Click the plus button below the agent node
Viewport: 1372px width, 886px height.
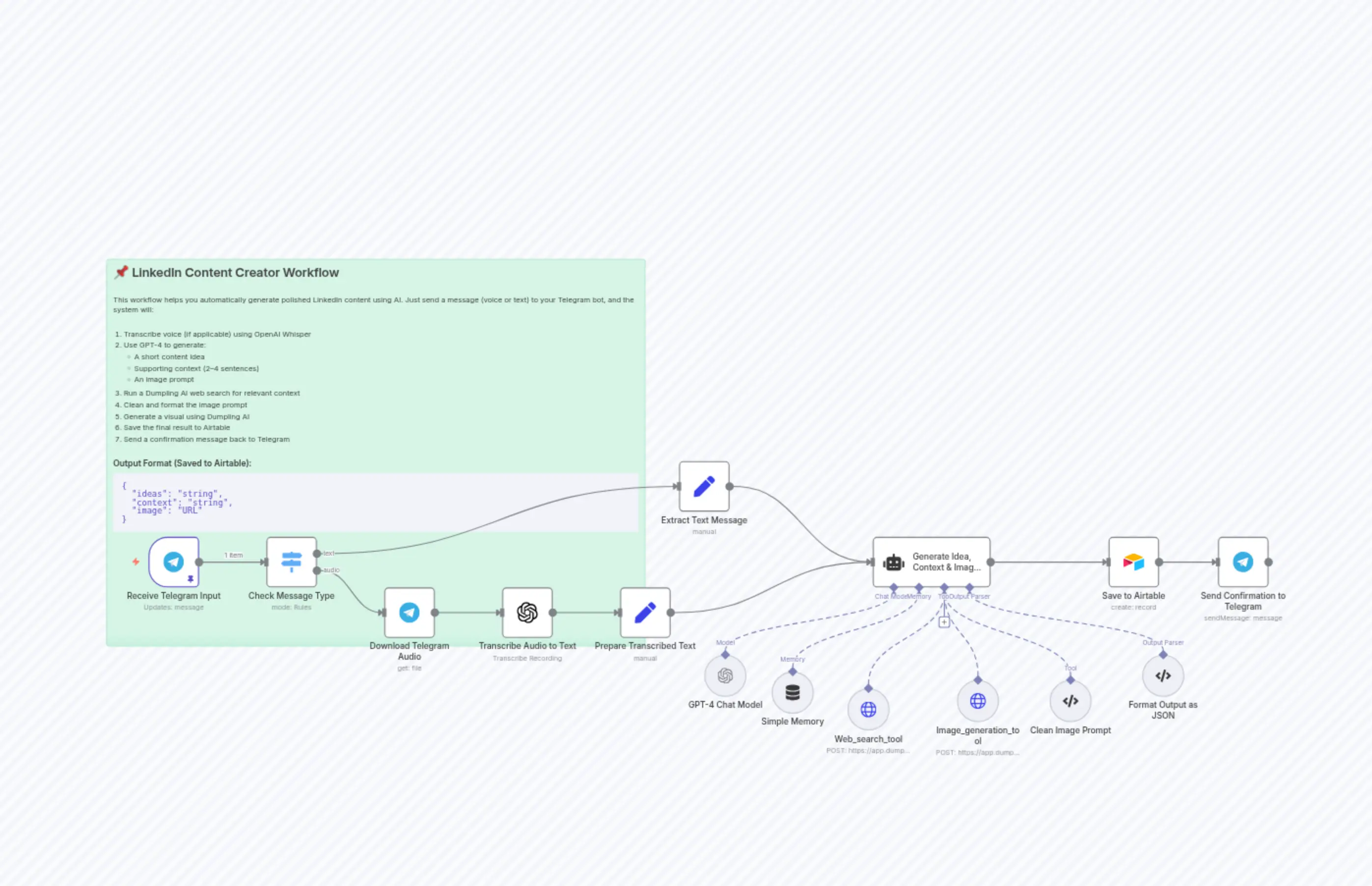pos(945,622)
